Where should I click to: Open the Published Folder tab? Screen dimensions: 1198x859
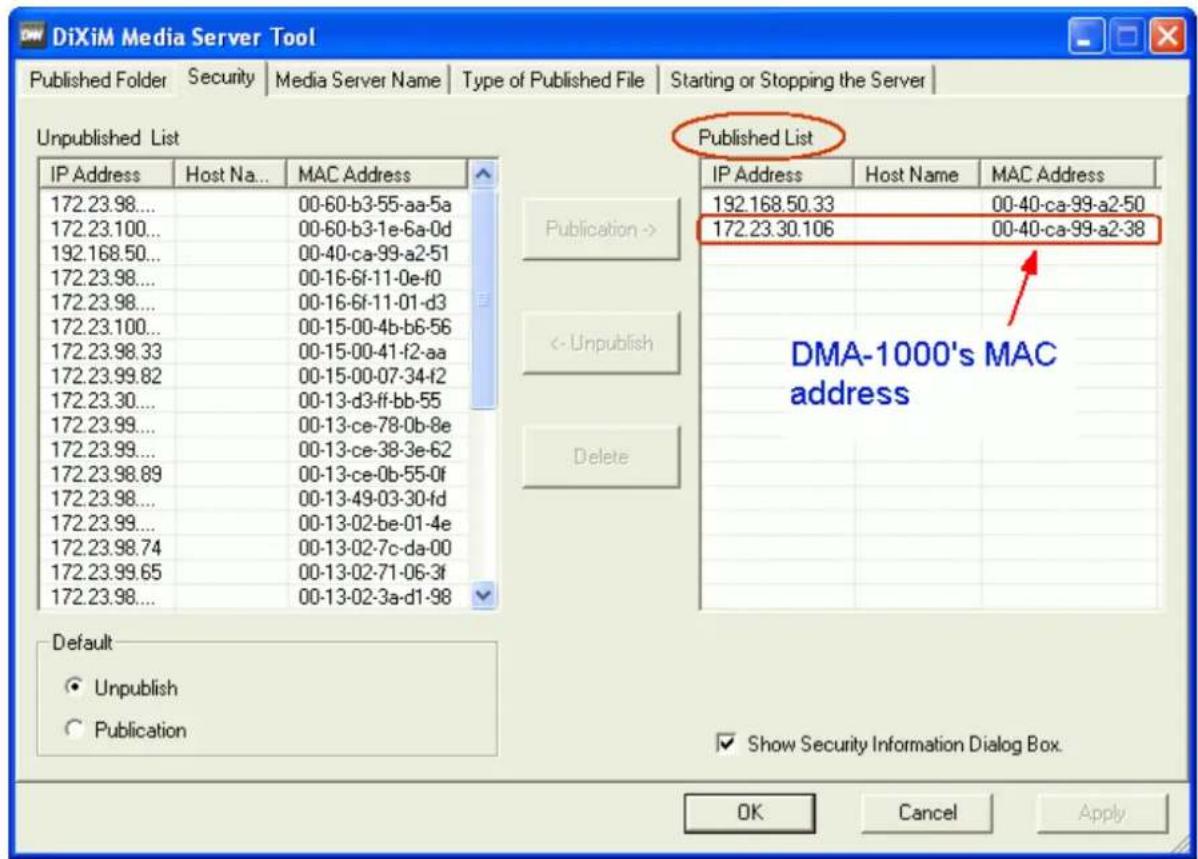pos(98,79)
